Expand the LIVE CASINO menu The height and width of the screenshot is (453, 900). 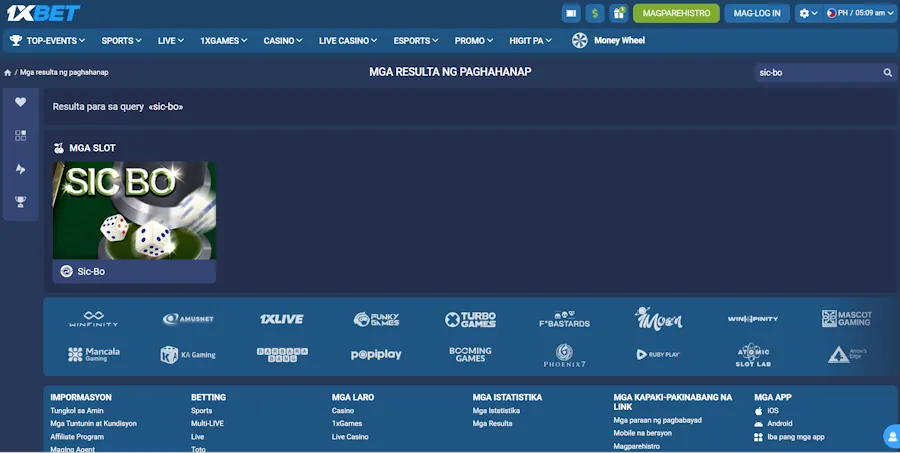coord(348,41)
